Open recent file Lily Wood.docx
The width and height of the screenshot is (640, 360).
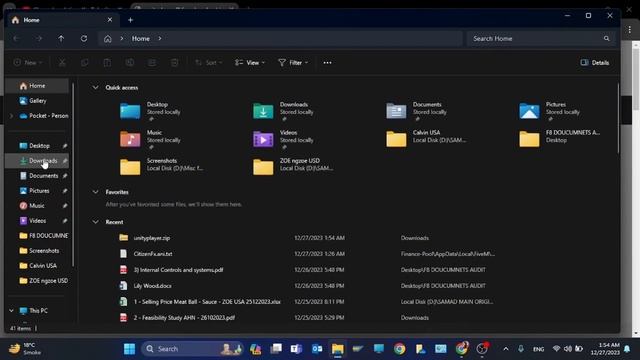tap(153, 286)
